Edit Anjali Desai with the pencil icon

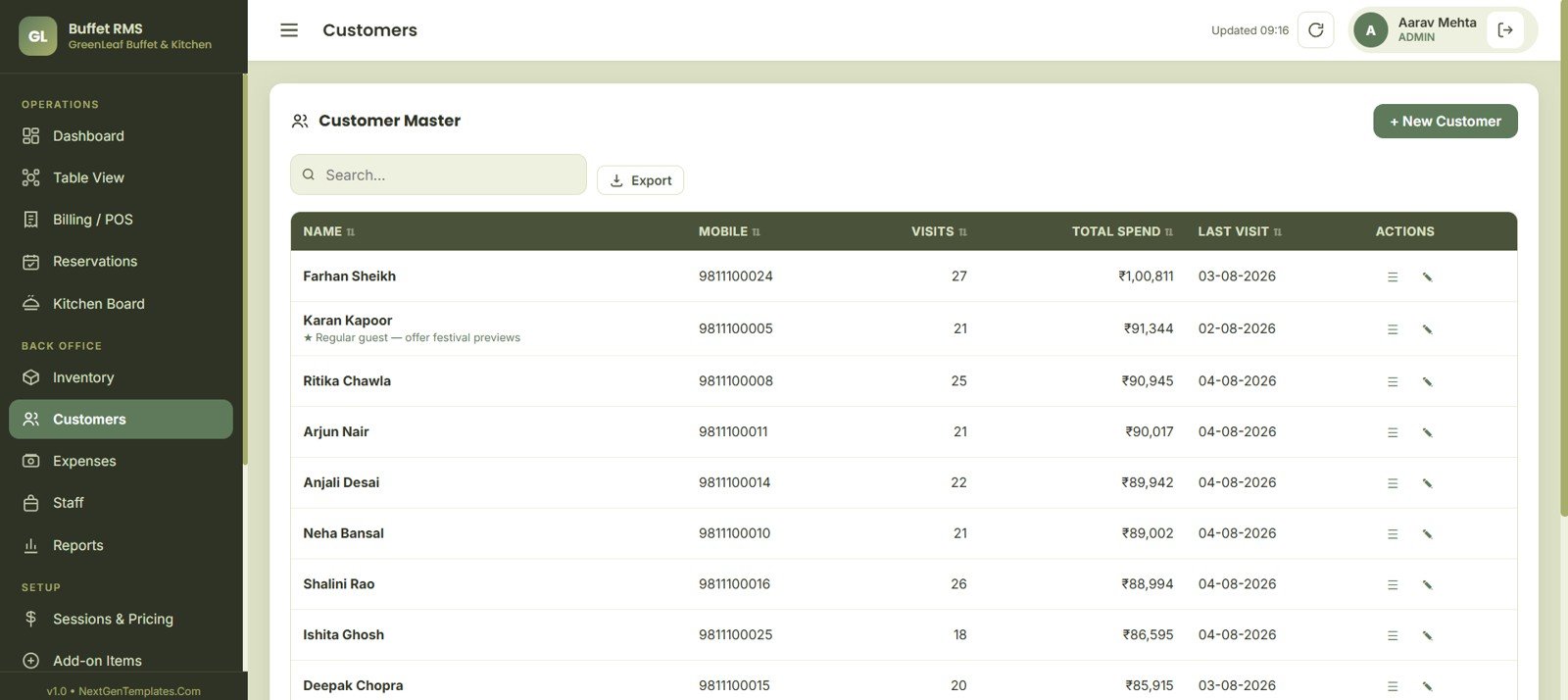pos(1427,483)
